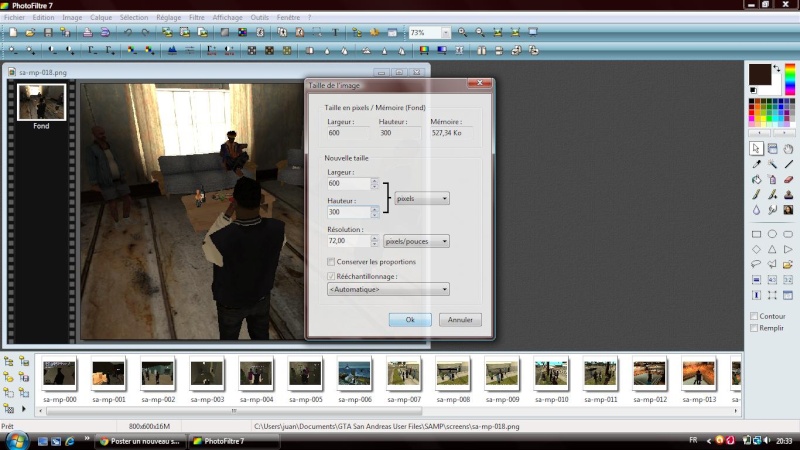Select the Paint bucket fill tool
Screen dimensions: 800x450
point(756,179)
